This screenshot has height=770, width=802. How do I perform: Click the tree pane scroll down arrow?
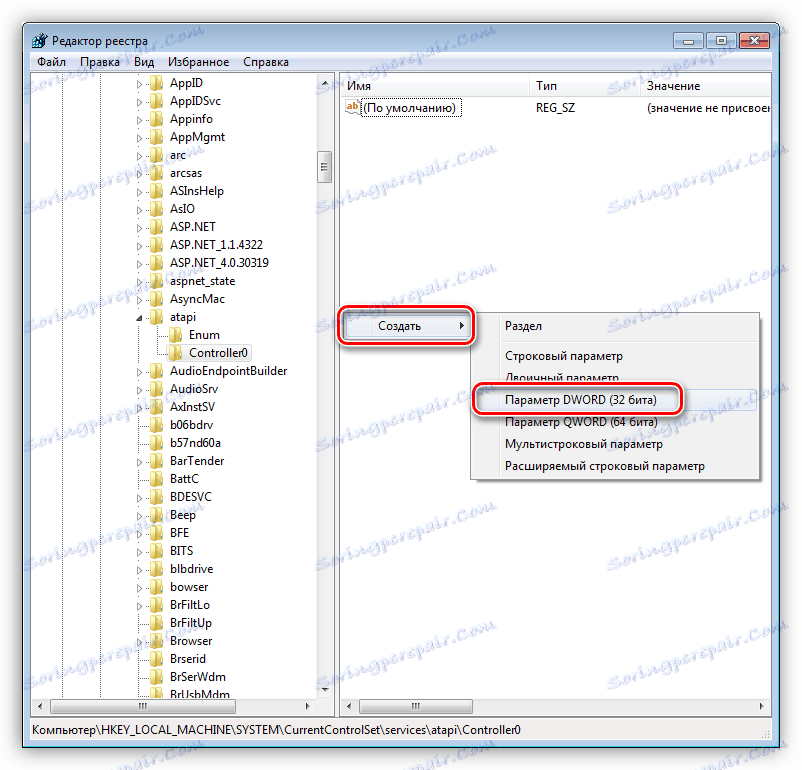(324, 689)
